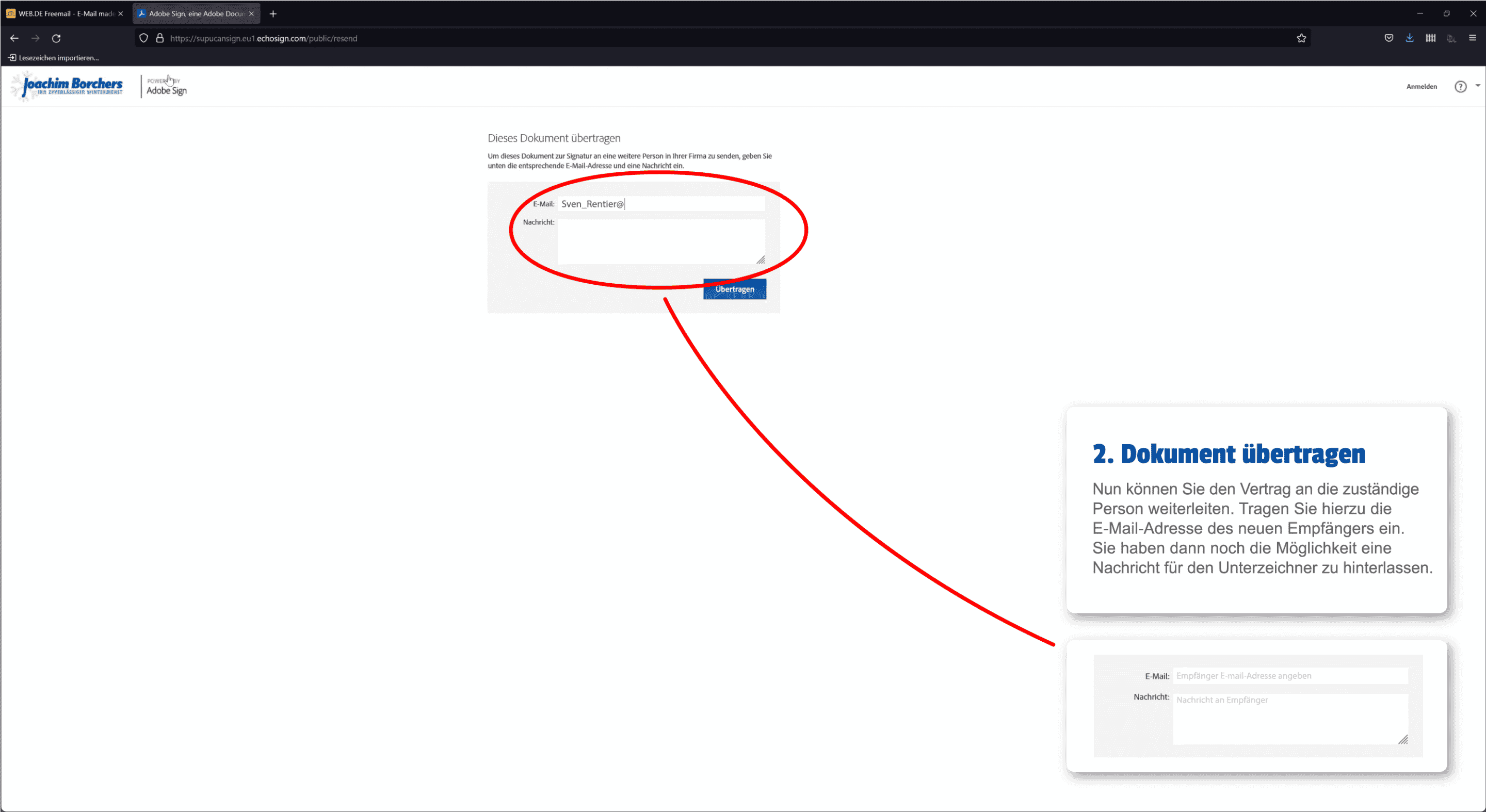Open a new tab with plus button

(x=273, y=13)
